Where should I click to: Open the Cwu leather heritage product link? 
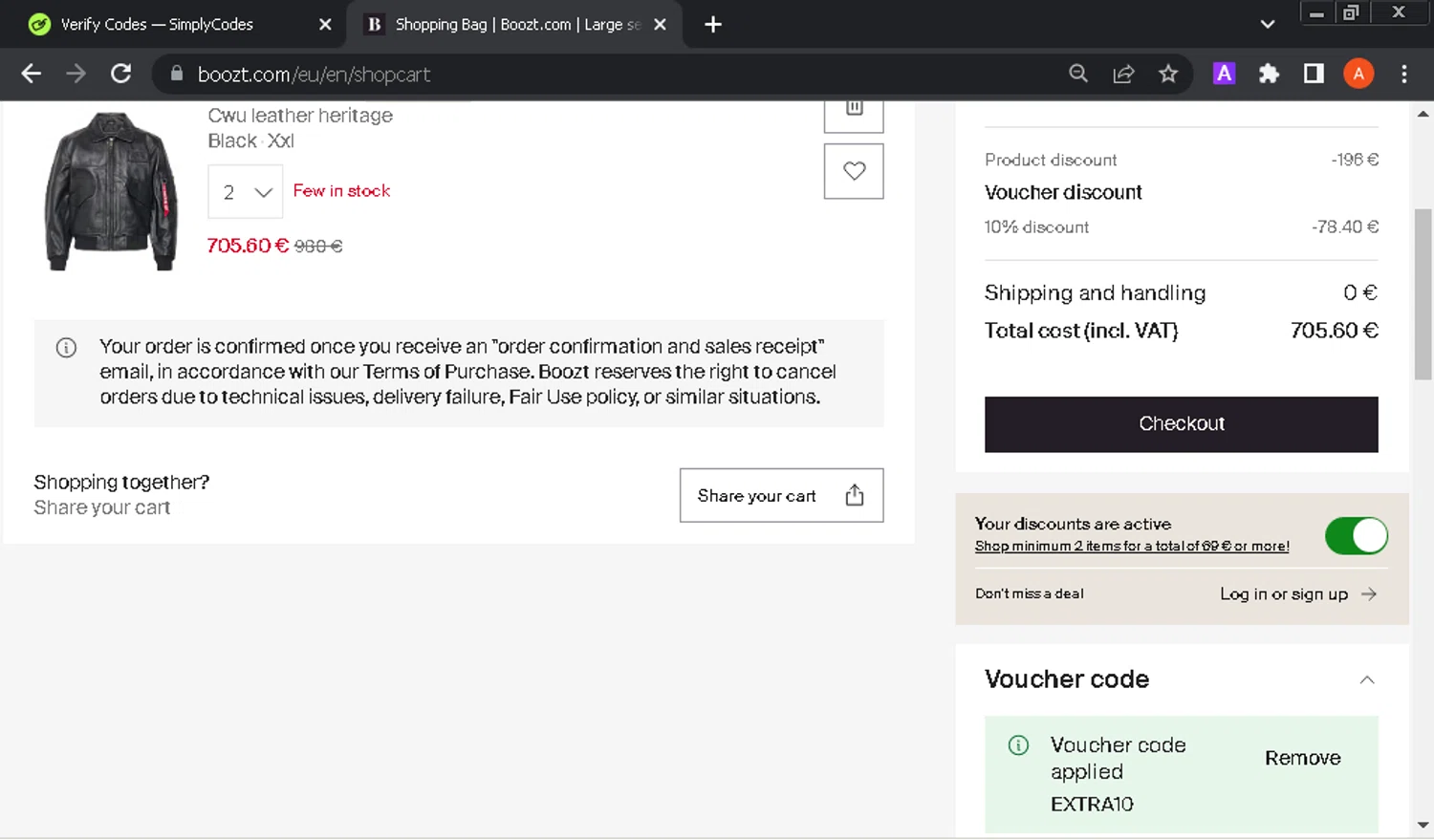point(300,116)
